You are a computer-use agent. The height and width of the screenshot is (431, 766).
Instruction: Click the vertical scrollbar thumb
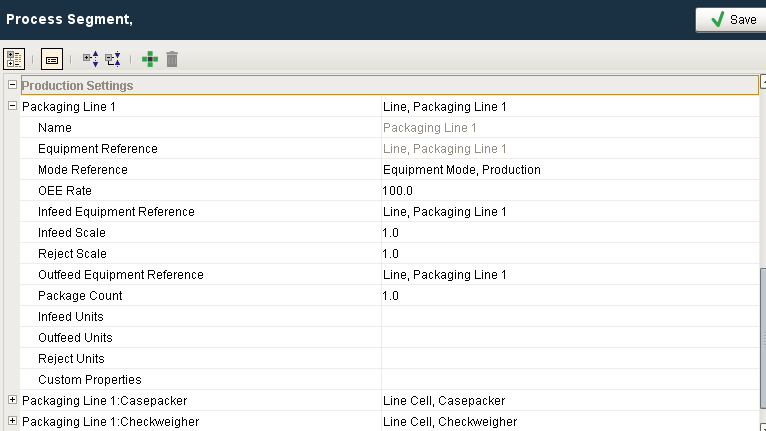pyautogui.click(x=763, y=338)
